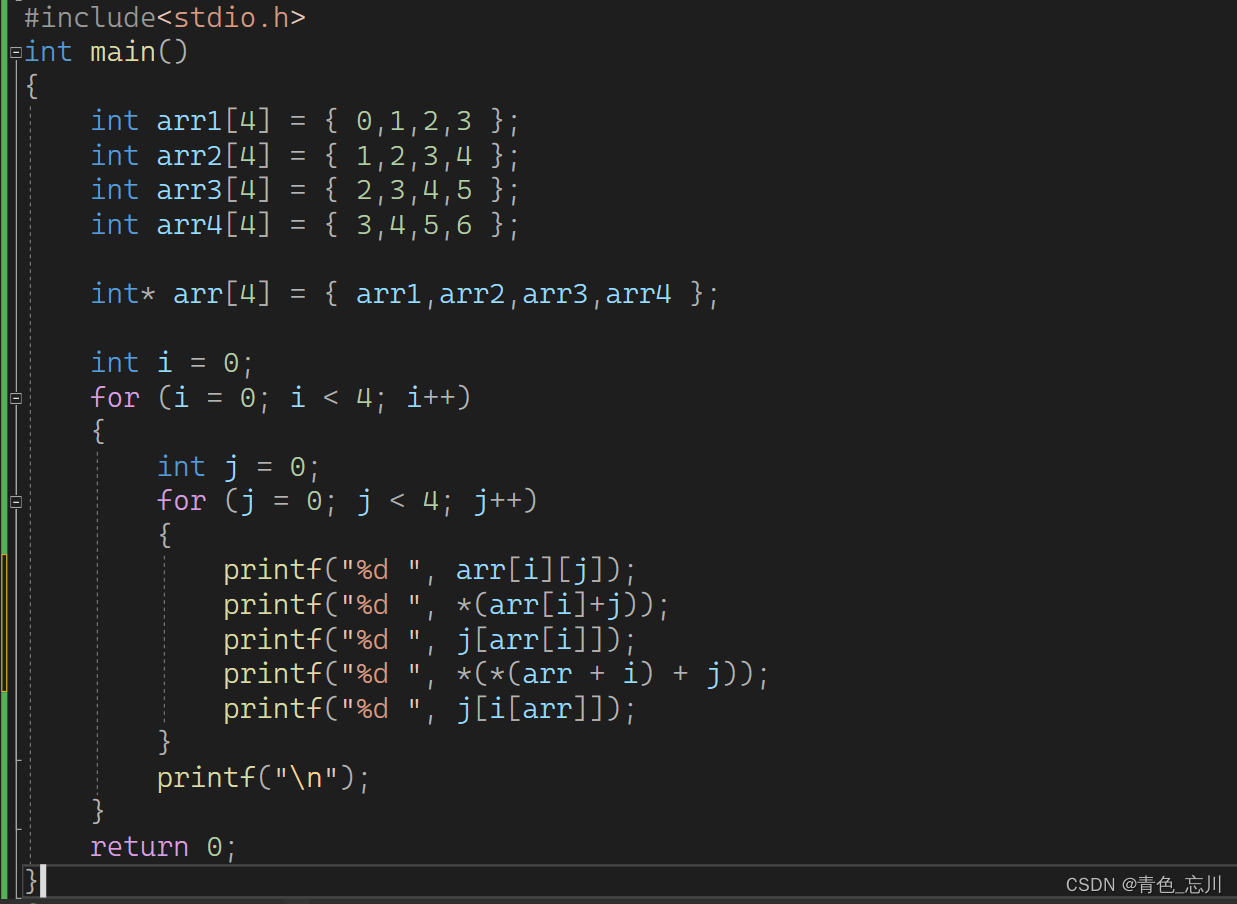Click the 'return 0;' line
The width and height of the screenshot is (1237, 904).
164,846
